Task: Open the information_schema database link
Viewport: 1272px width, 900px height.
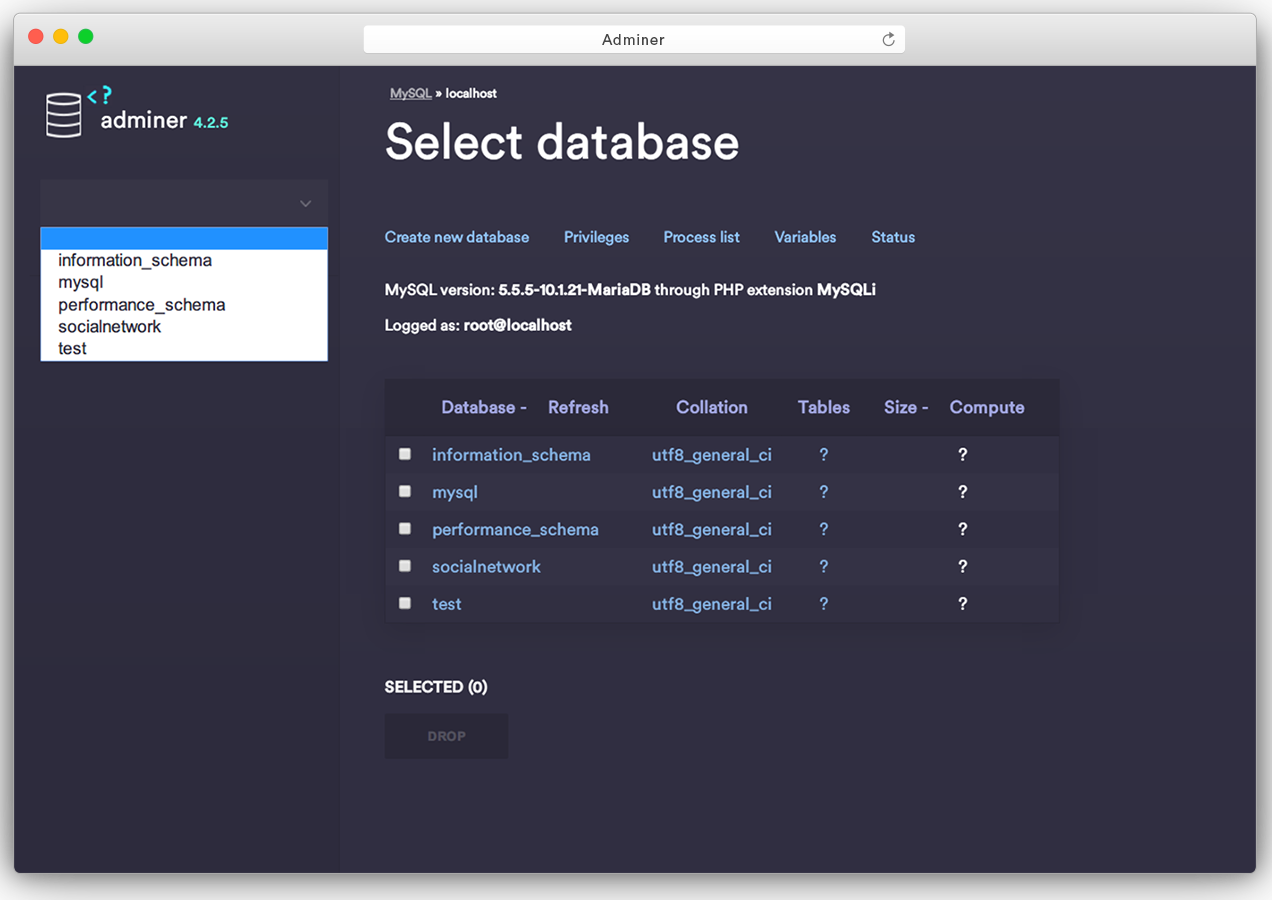Action: click(511, 455)
